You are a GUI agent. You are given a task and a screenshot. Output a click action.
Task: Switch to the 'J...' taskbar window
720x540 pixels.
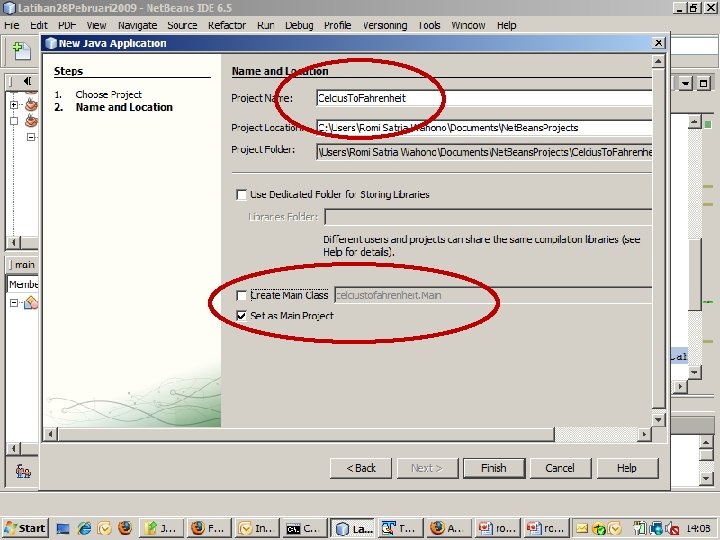(x=162, y=529)
